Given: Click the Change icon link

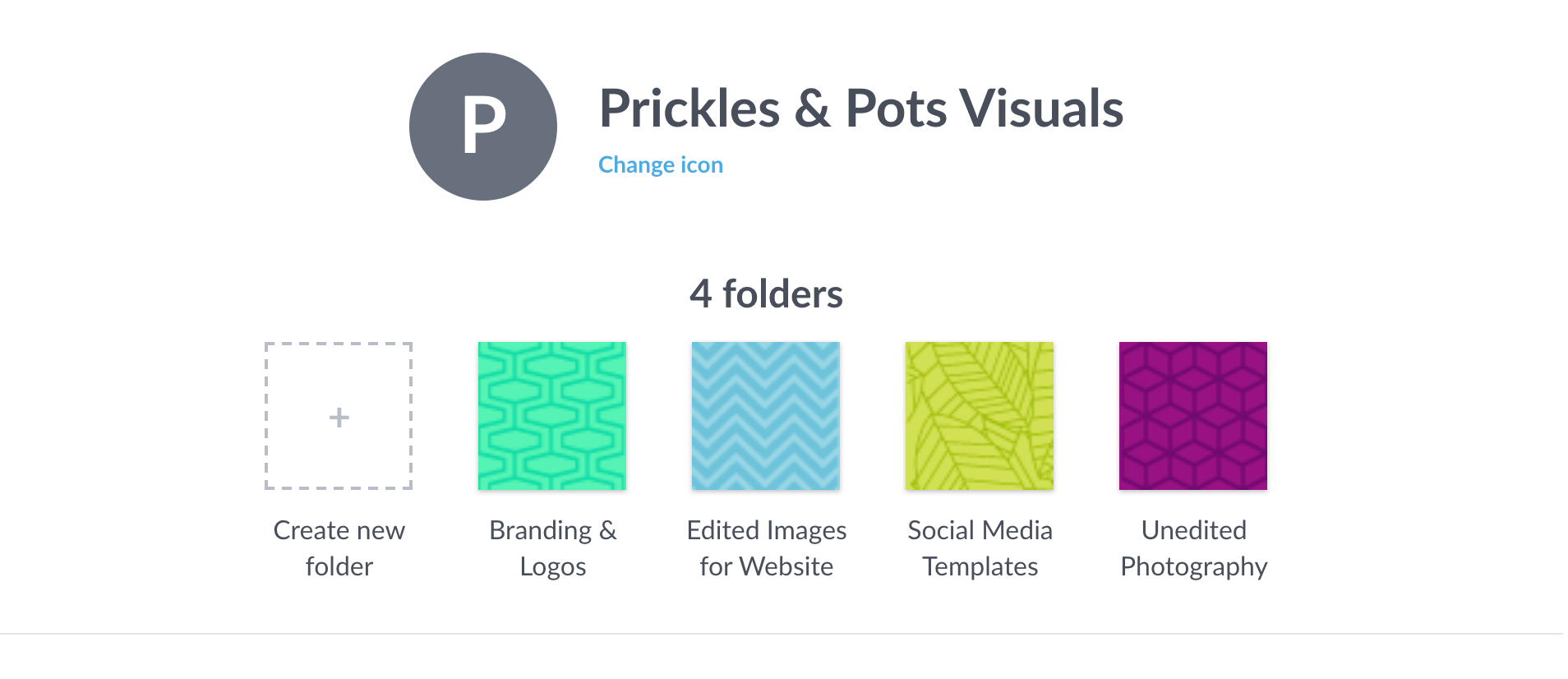Looking at the screenshot, I should (x=661, y=165).
